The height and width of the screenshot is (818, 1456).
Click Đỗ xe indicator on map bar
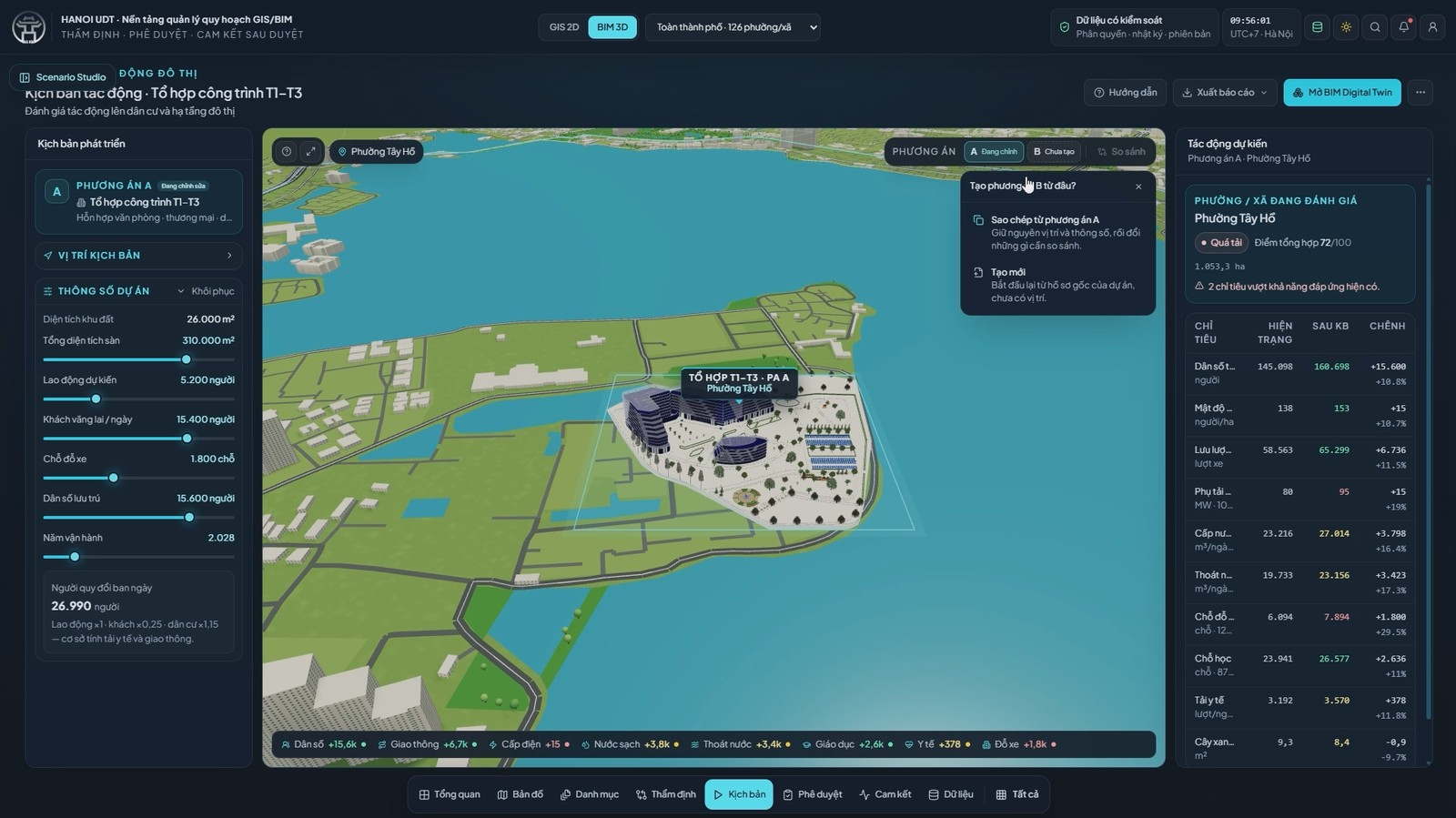pos(1018,744)
